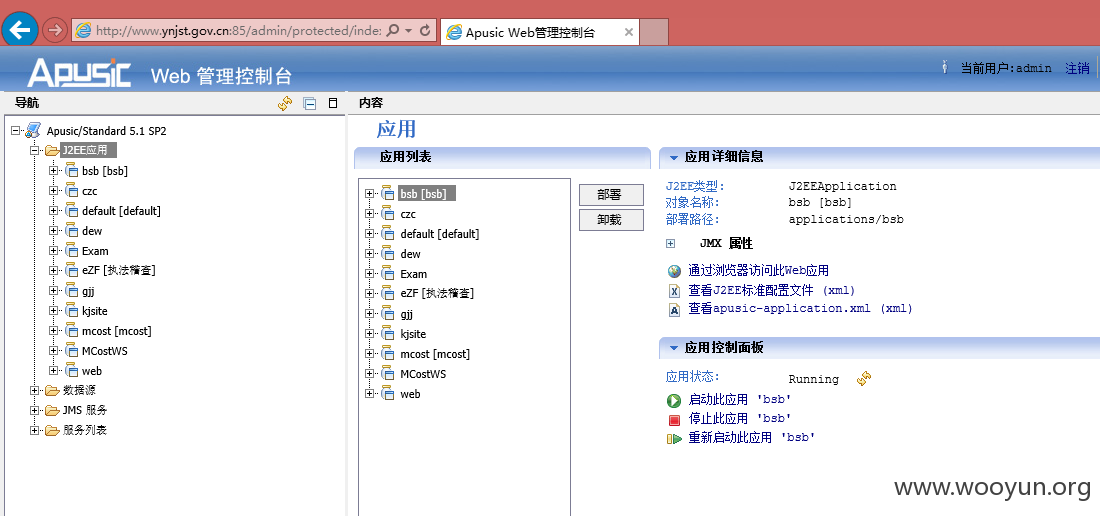Collapse the J2EE应用 folder in navigation
This screenshot has height=516, width=1100.
pos(34,150)
